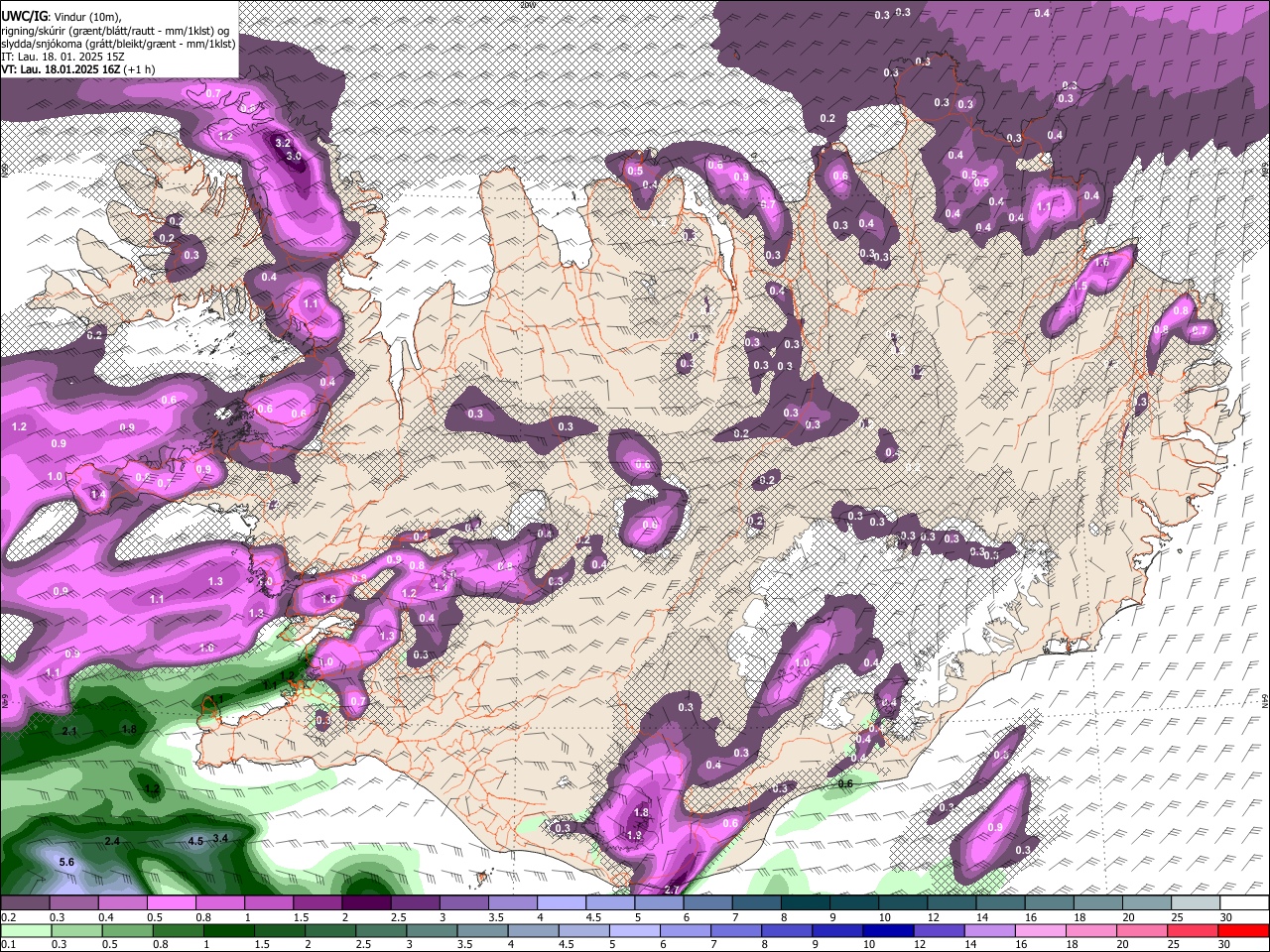Select the darkest green swatch labeled 1 in rain scale
Viewport: 1270px width, 952px height.
229,931
